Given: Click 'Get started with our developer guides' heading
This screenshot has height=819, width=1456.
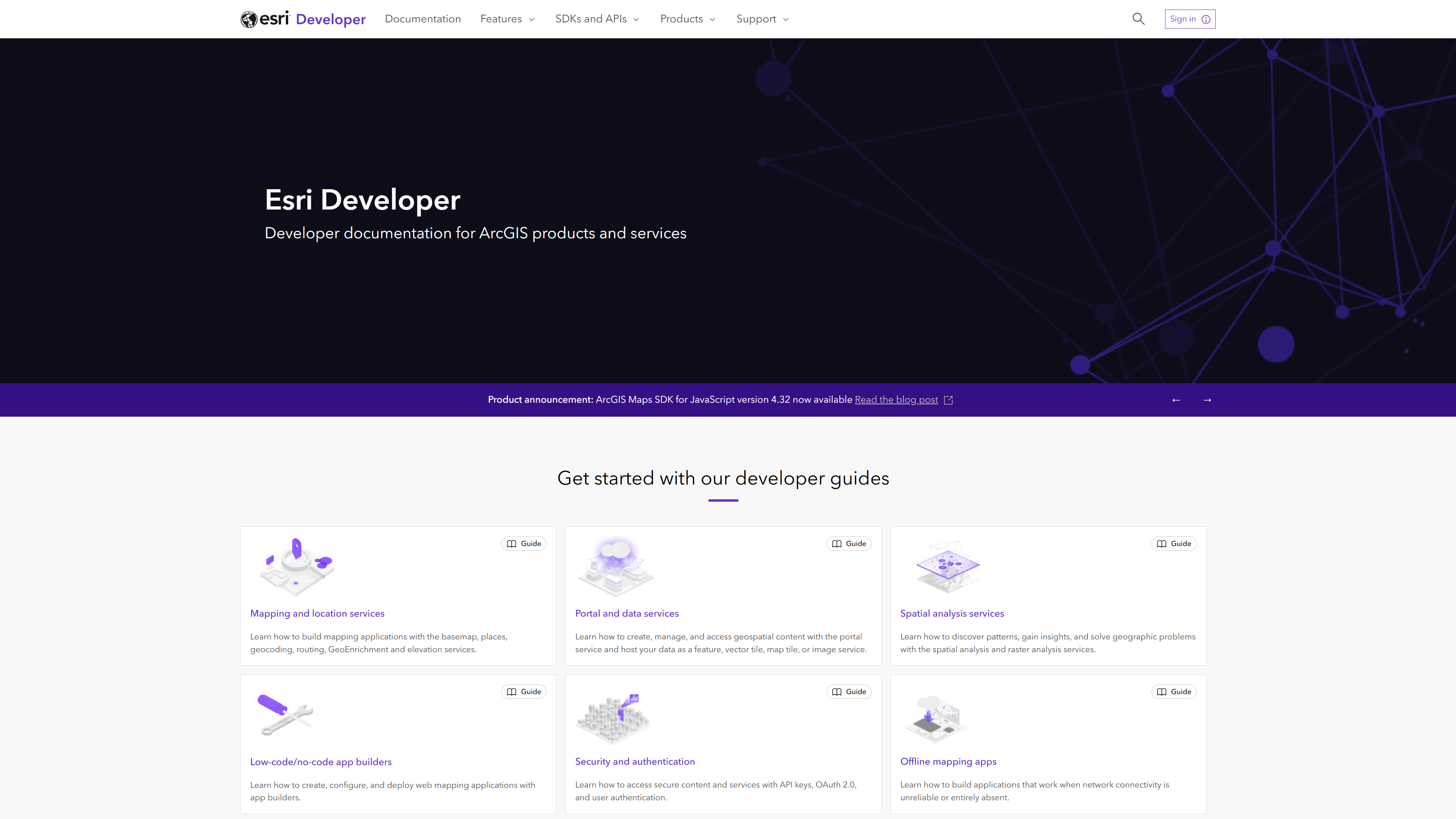Looking at the screenshot, I should tap(723, 479).
